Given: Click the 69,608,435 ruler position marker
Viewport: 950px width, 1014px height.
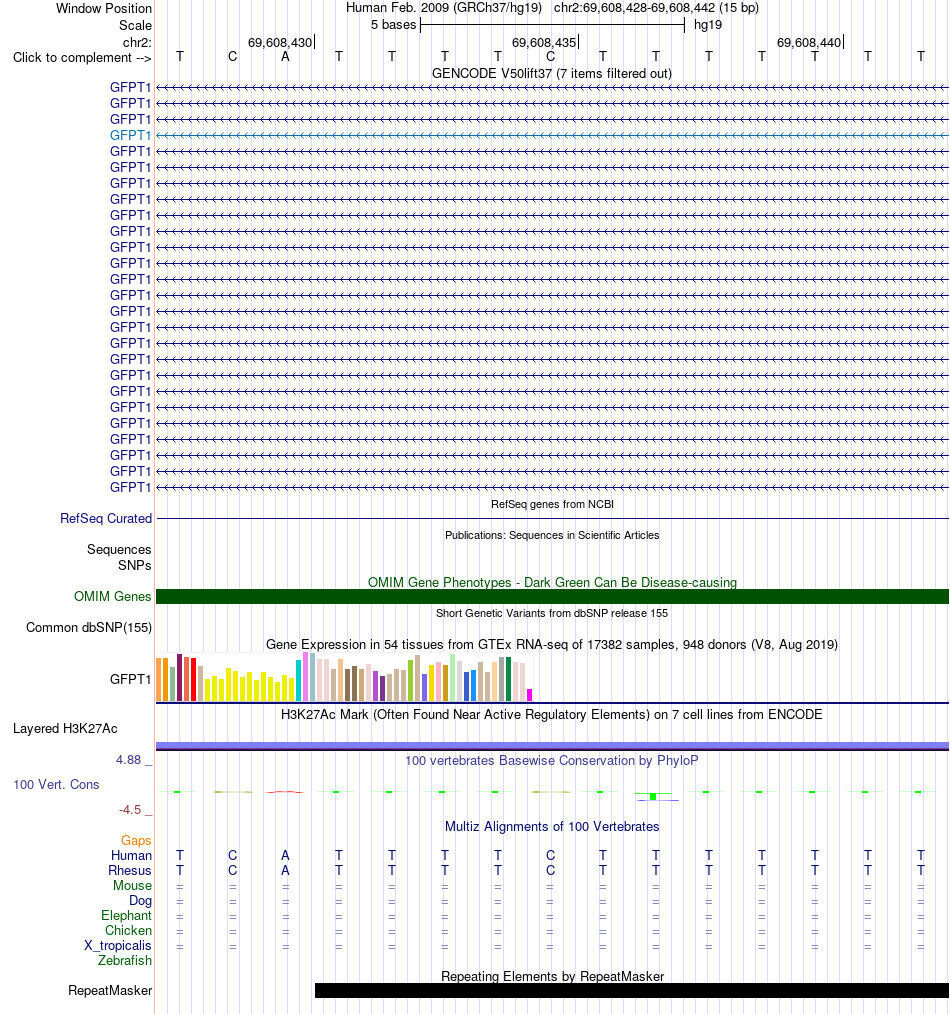Looking at the screenshot, I should (545, 43).
